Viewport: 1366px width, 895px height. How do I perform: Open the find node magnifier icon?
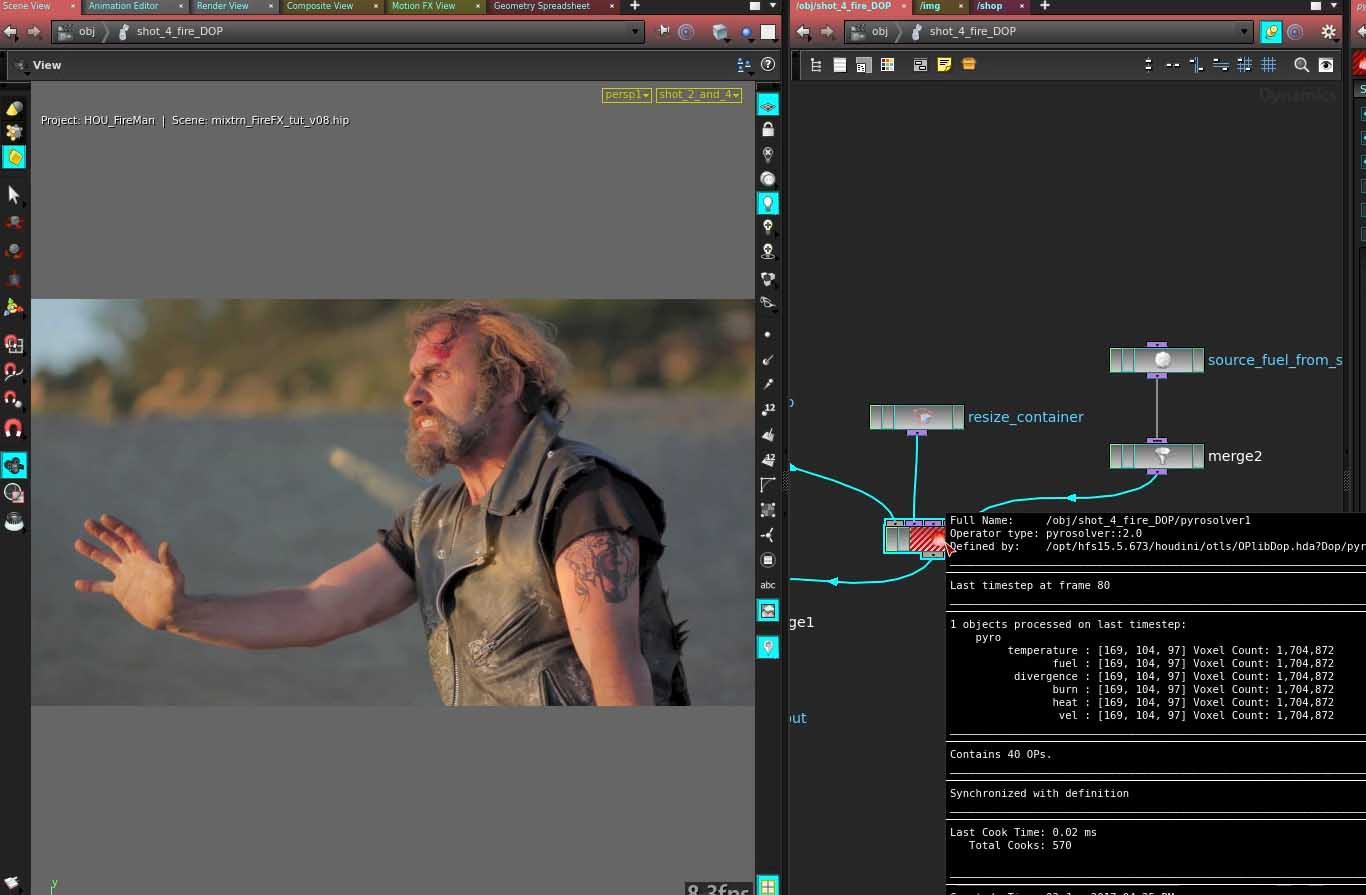[1301, 65]
